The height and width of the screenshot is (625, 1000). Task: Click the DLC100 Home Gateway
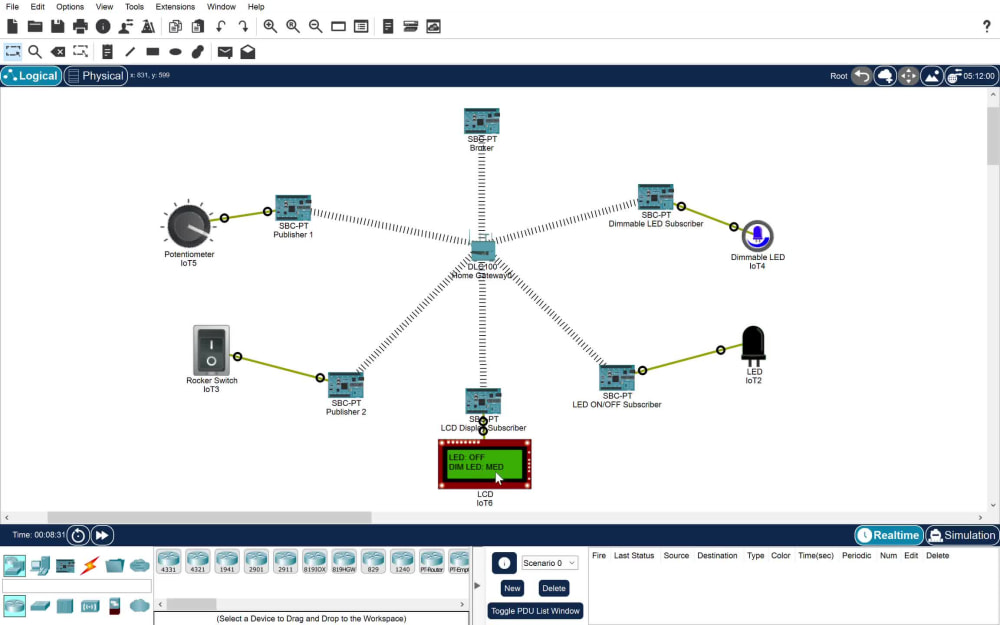point(483,250)
